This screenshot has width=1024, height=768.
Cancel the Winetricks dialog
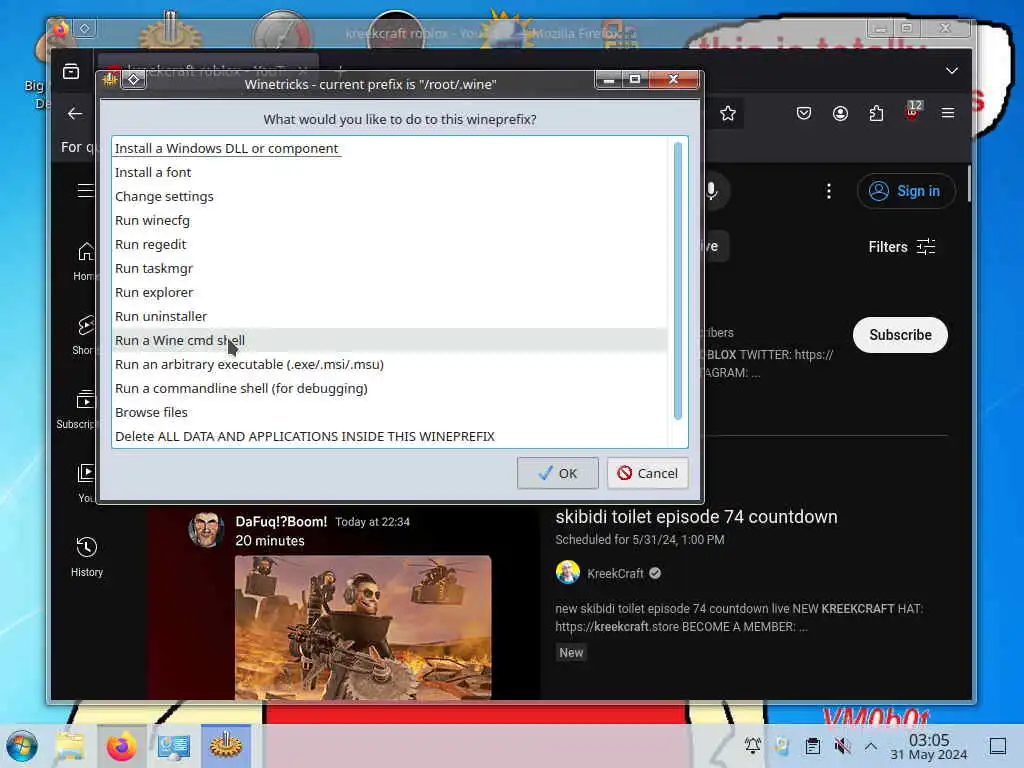[648, 473]
